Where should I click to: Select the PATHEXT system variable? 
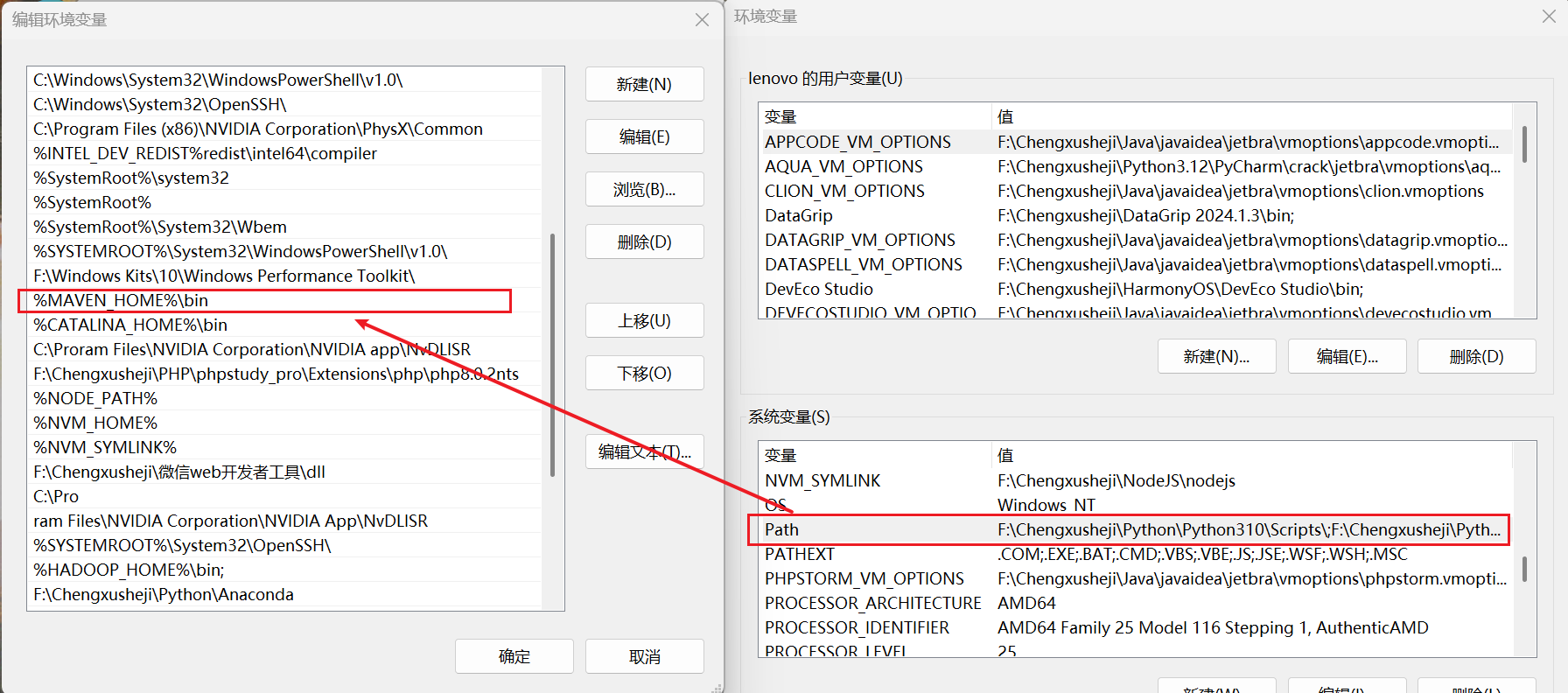[x=1135, y=554]
